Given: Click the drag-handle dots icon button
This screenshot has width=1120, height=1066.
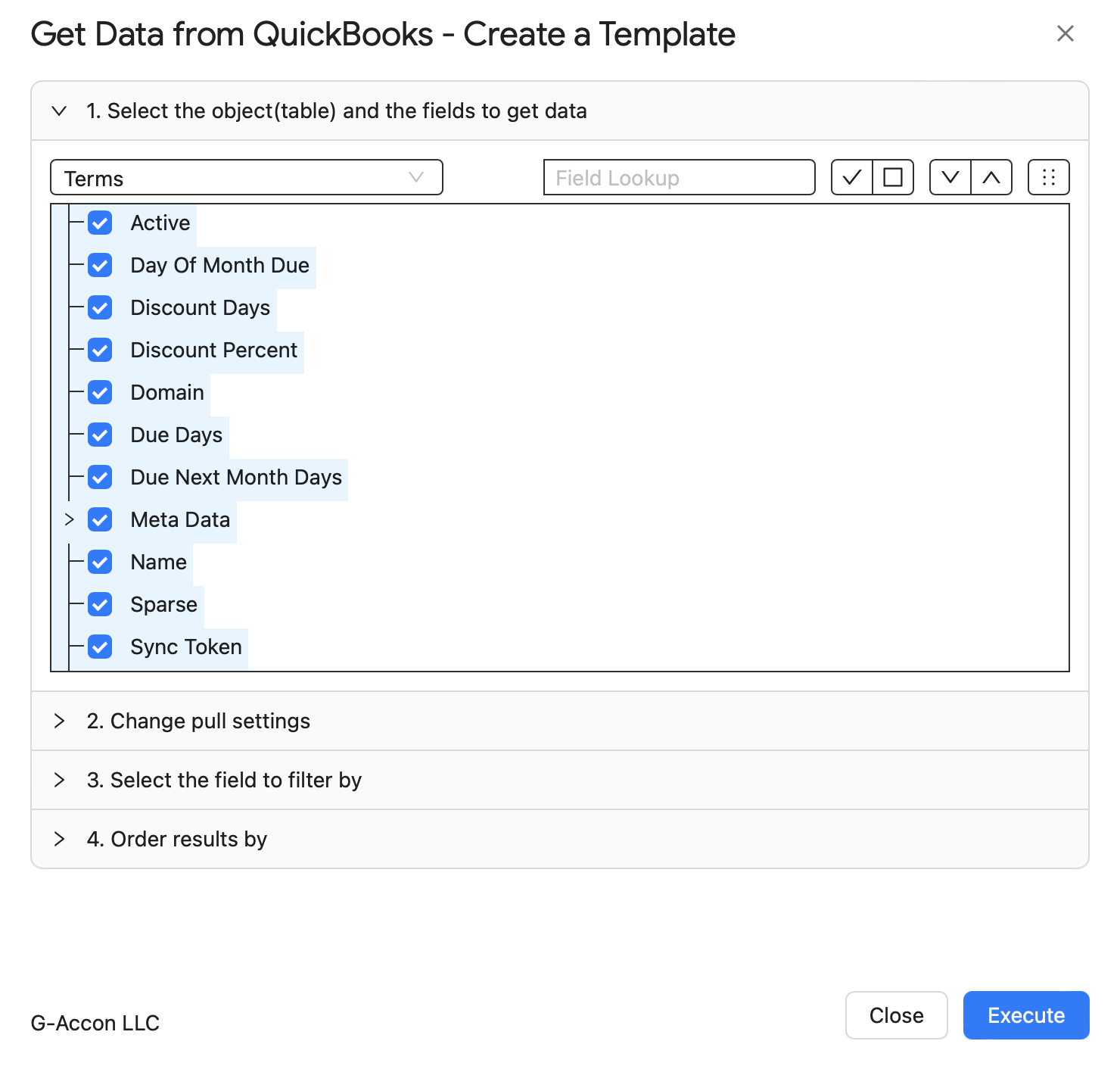Looking at the screenshot, I should click(1049, 177).
